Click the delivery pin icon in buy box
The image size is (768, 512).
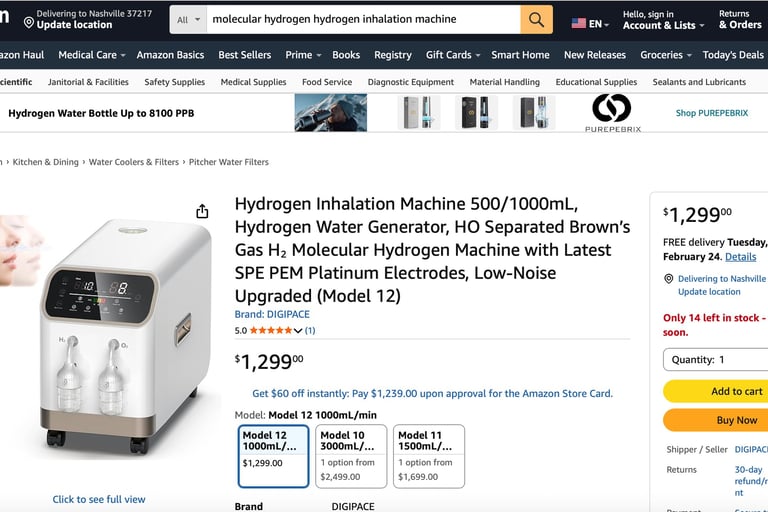[668, 279]
